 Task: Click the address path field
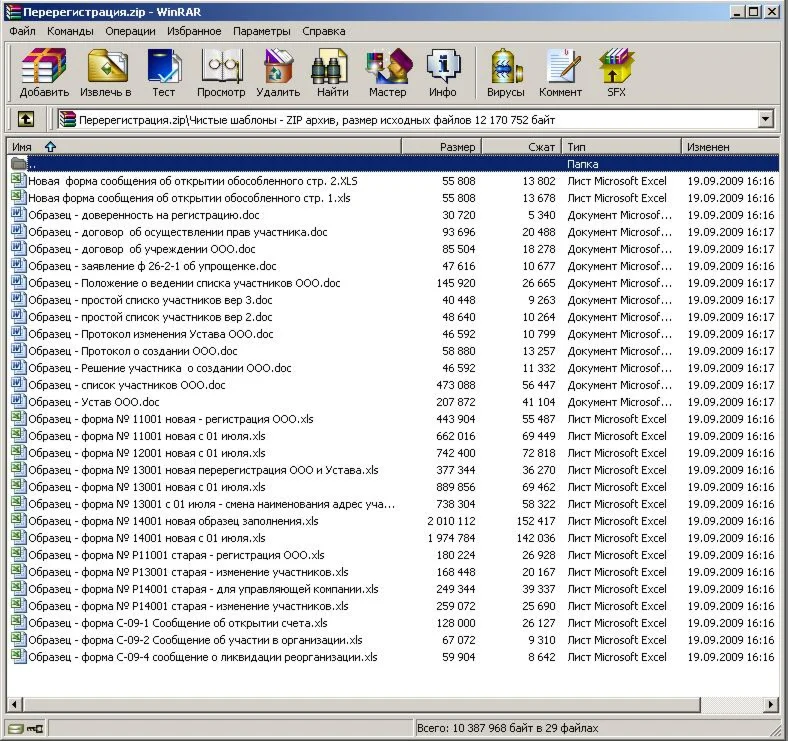click(x=400, y=119)
